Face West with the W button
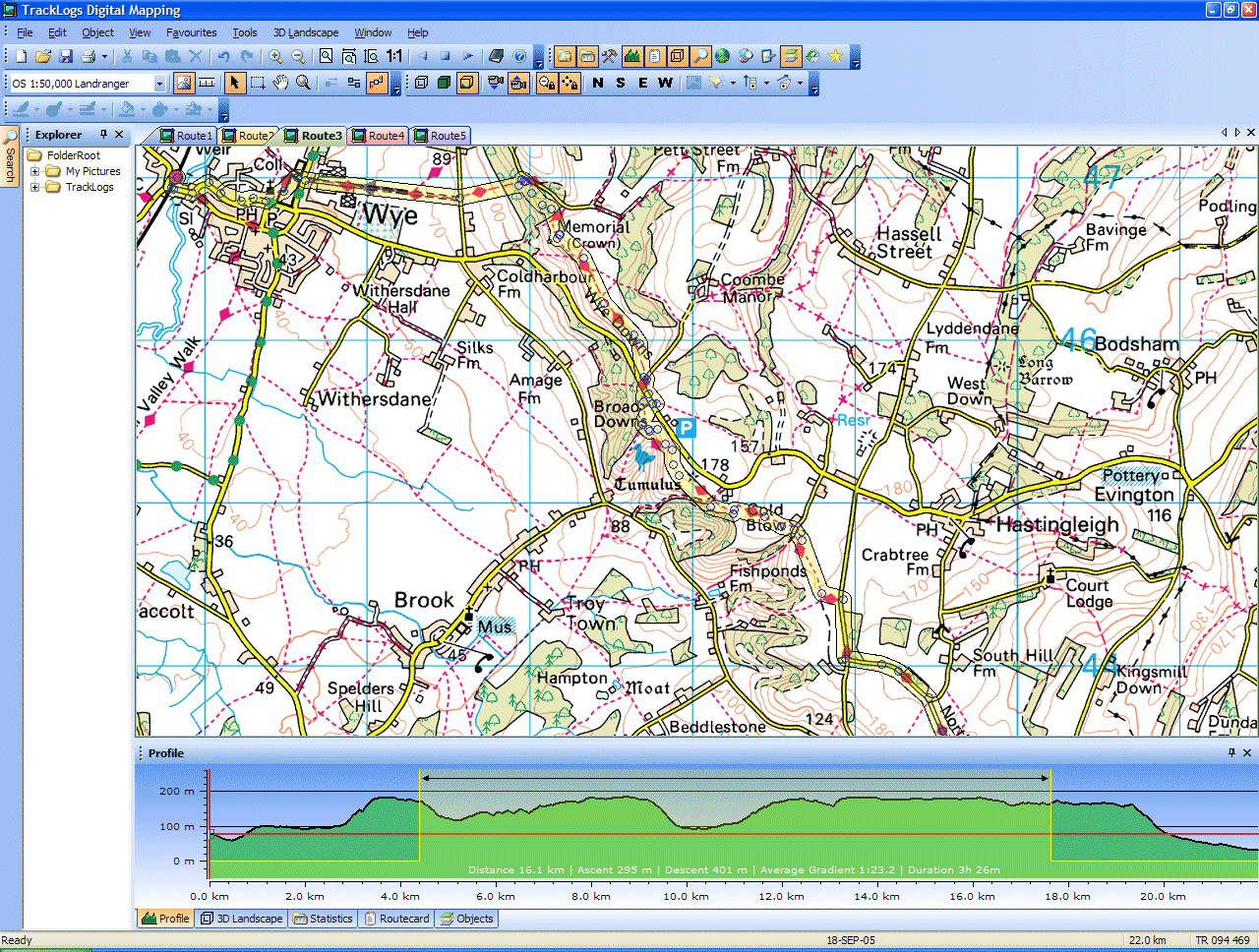Viewport: 1259px width, 952px height. (x=666, y=83)
